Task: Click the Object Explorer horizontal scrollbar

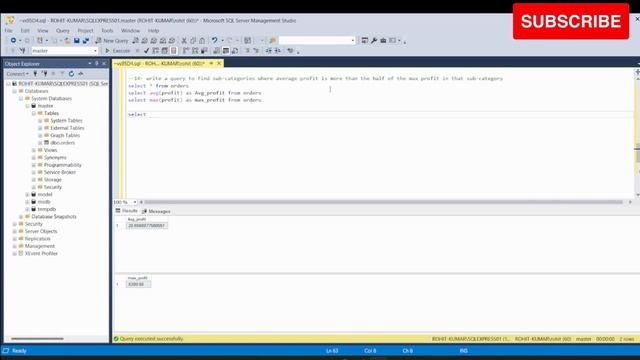Action: click(x=37, y=338)
